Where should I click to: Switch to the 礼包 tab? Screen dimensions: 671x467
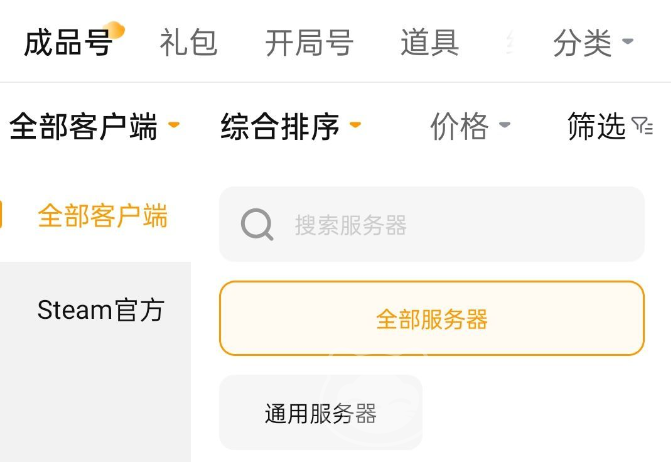pyautogui.click(x=188, y=43)
